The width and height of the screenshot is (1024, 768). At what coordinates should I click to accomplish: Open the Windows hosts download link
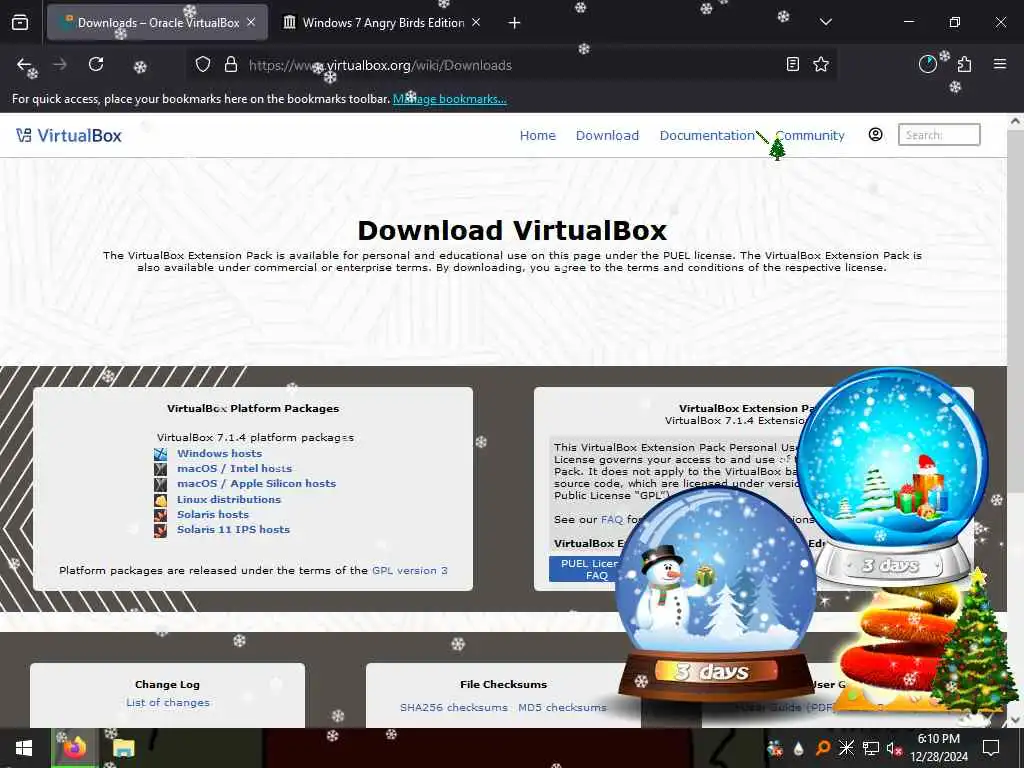click(219, 453)
